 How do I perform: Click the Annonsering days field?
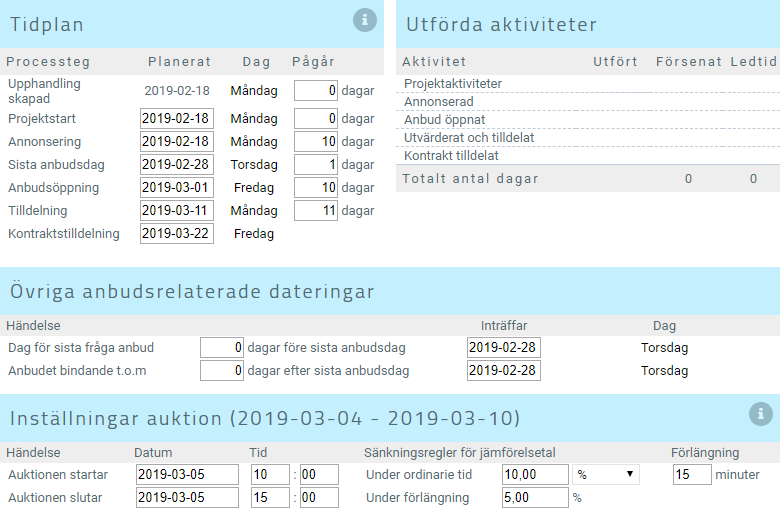316,141
